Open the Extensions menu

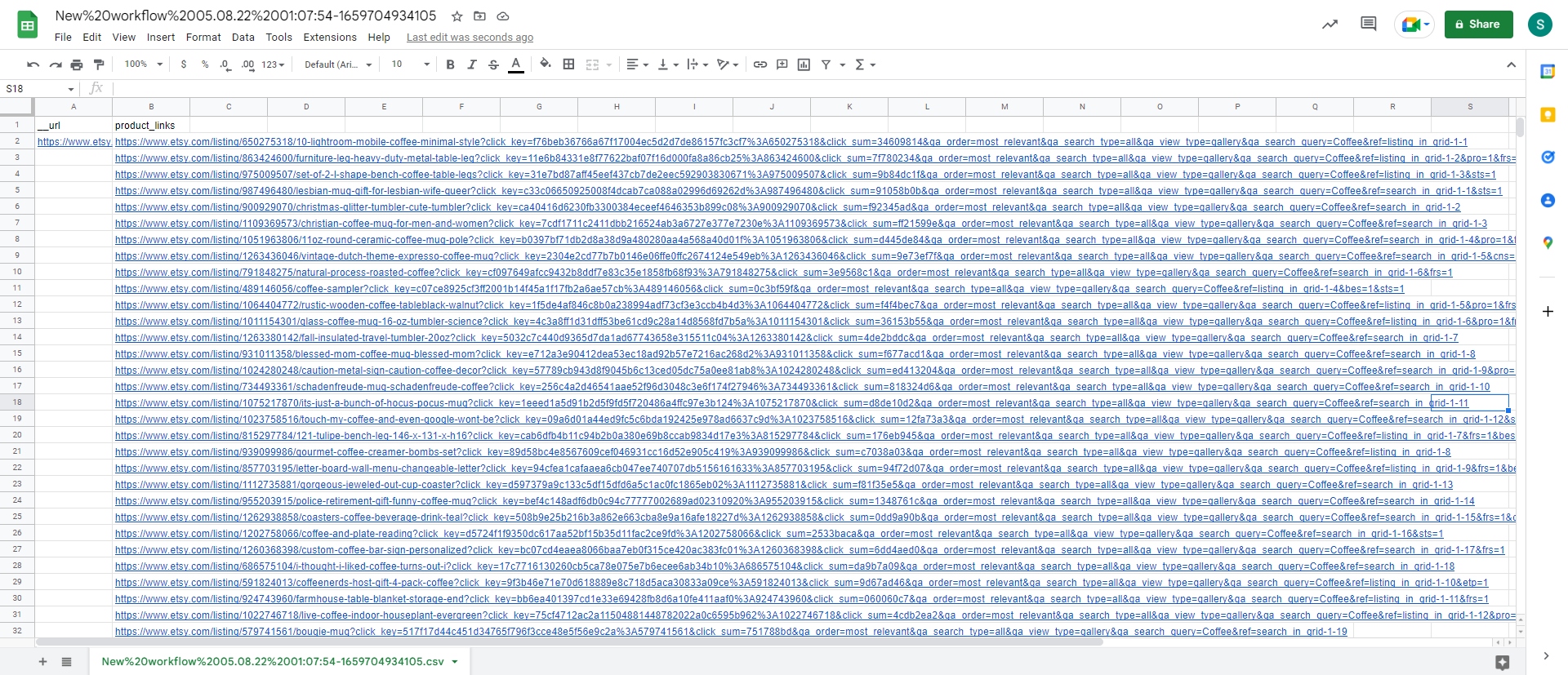click(330, 38)
